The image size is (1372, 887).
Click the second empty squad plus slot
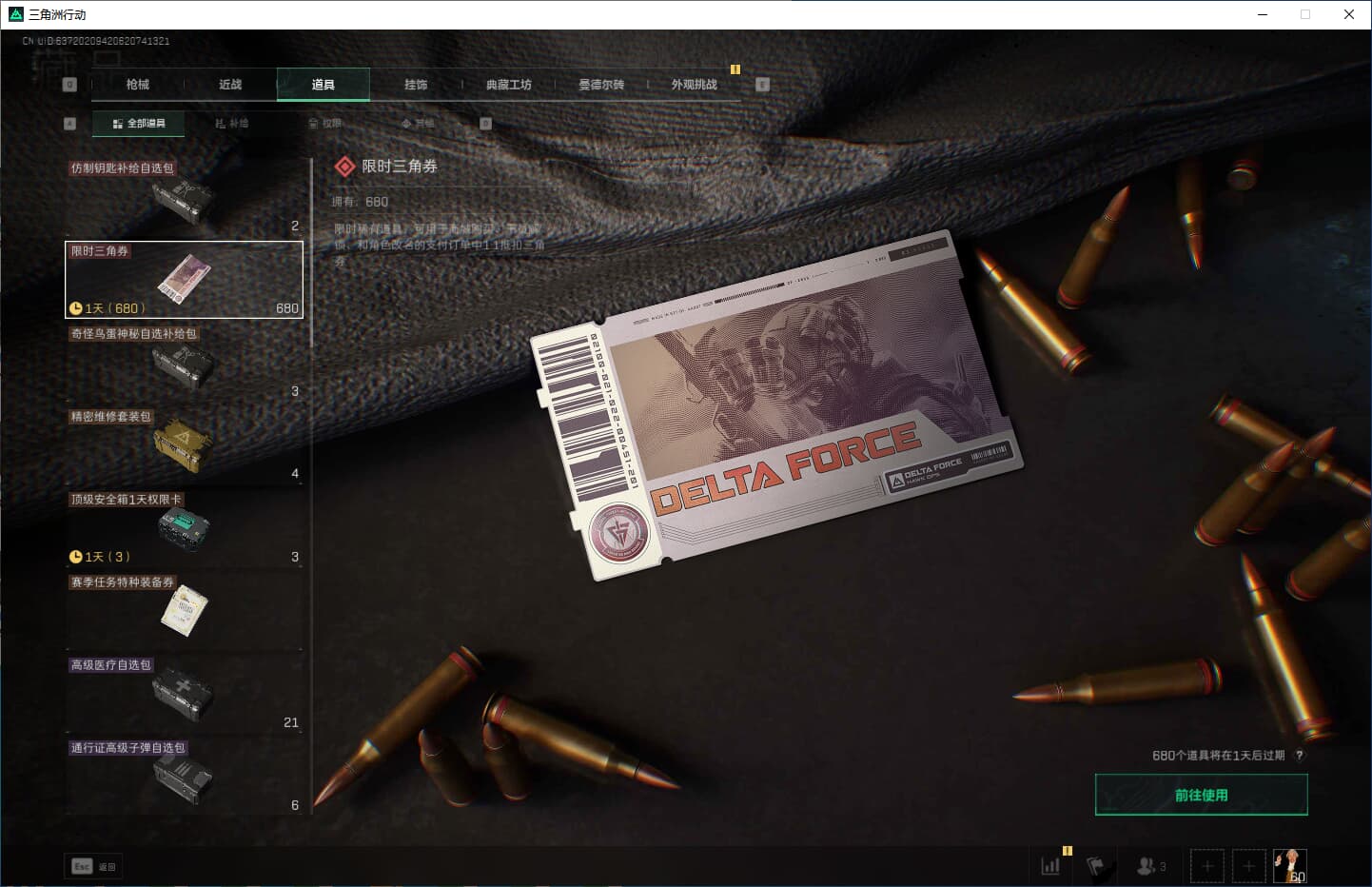pos(1249,866)
